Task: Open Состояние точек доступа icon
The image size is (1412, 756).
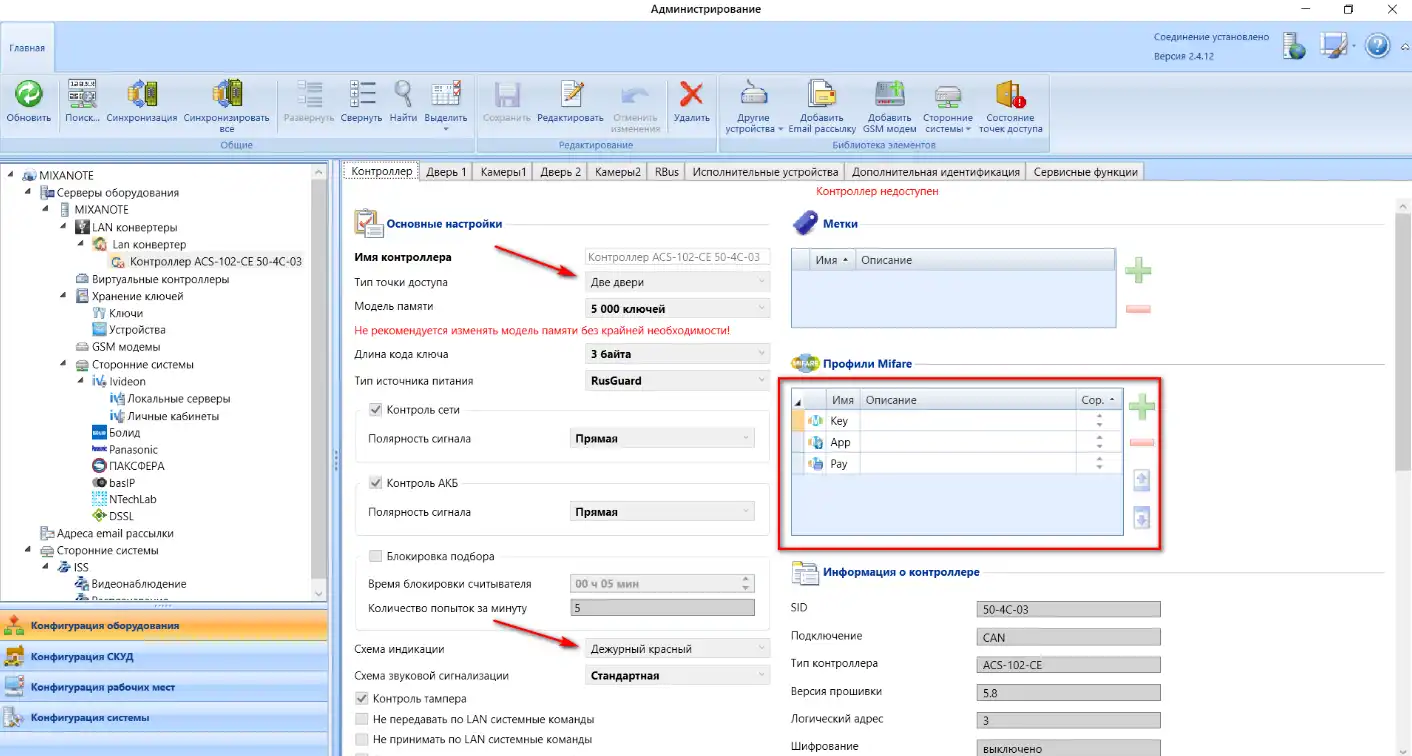Action: (x=1010, y=94)
